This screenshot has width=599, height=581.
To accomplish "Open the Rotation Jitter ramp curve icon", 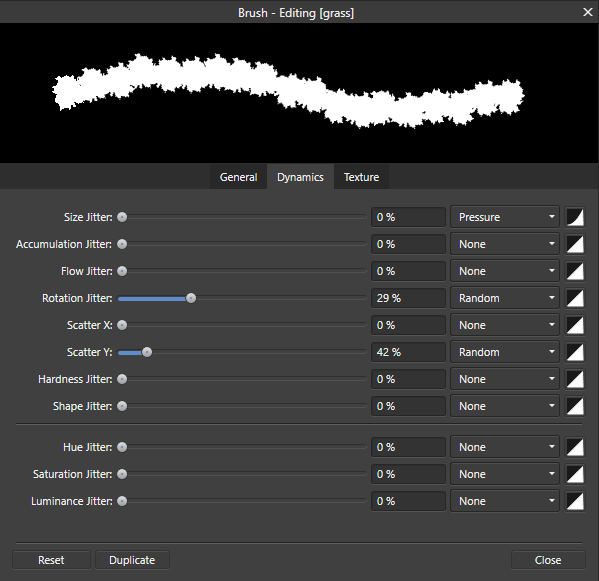I will pos(575,298).
